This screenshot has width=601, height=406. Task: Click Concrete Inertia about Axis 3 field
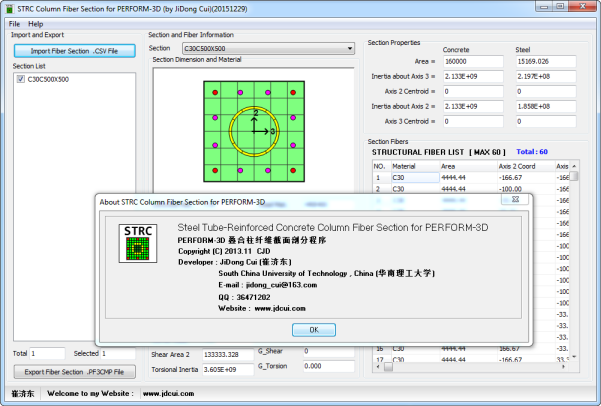[x=473, y=76]
